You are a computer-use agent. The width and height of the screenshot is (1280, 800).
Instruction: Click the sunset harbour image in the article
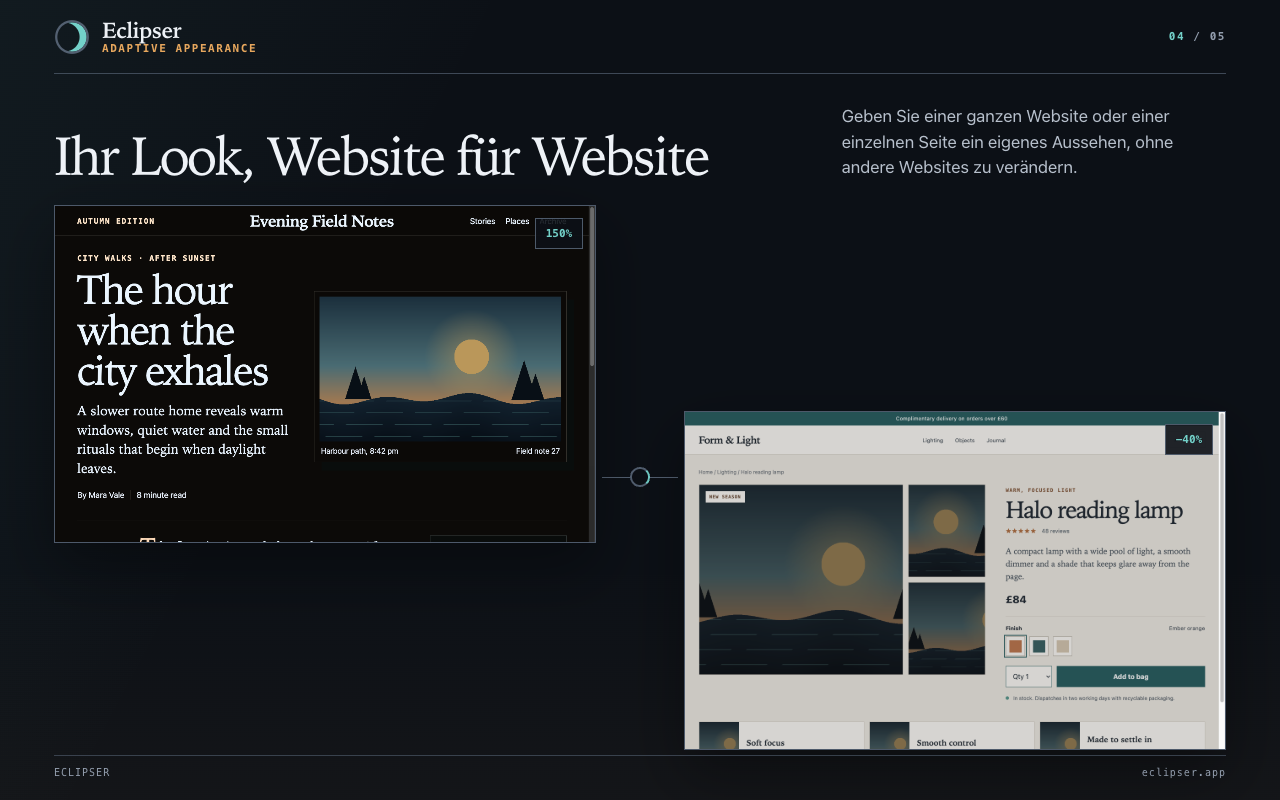pos(440,367)
